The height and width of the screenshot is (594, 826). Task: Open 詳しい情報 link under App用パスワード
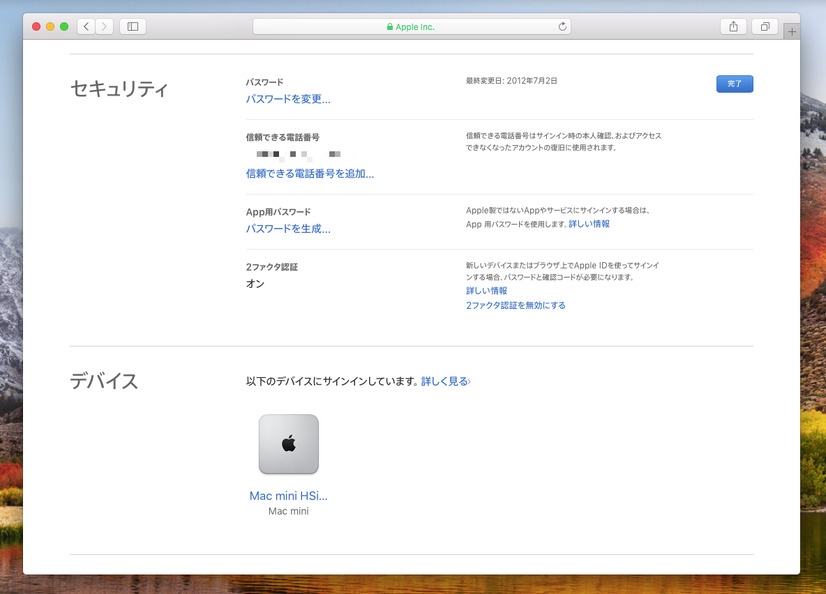(x=589, y=224)
